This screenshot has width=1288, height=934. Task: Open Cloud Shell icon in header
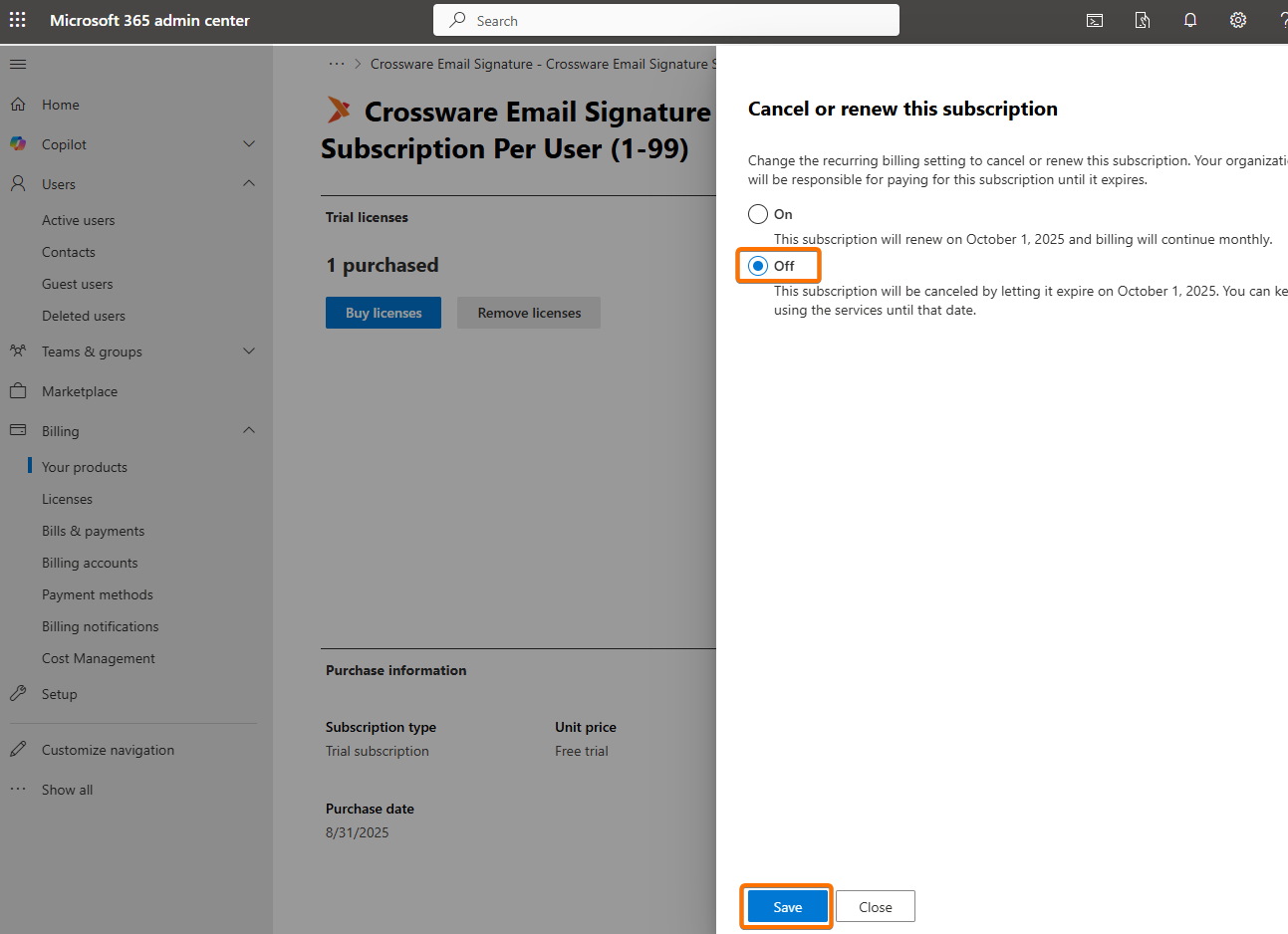tap(1095, 20)
